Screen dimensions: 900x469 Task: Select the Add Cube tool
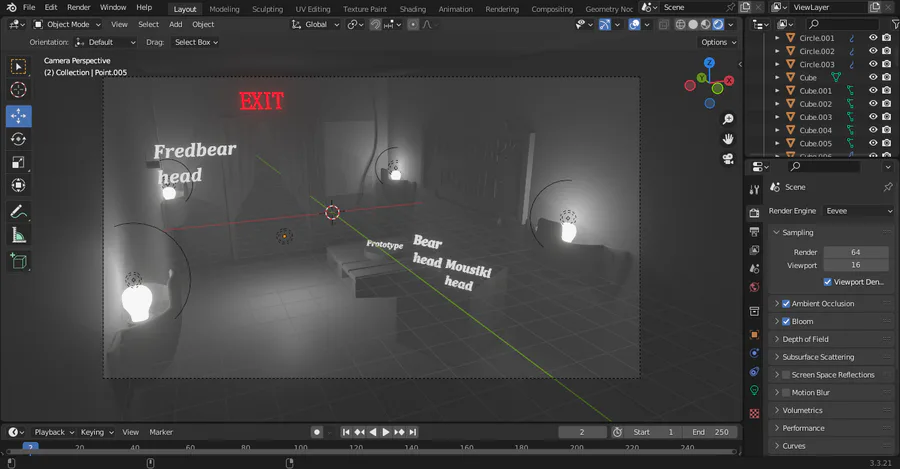tap(18, 261)
